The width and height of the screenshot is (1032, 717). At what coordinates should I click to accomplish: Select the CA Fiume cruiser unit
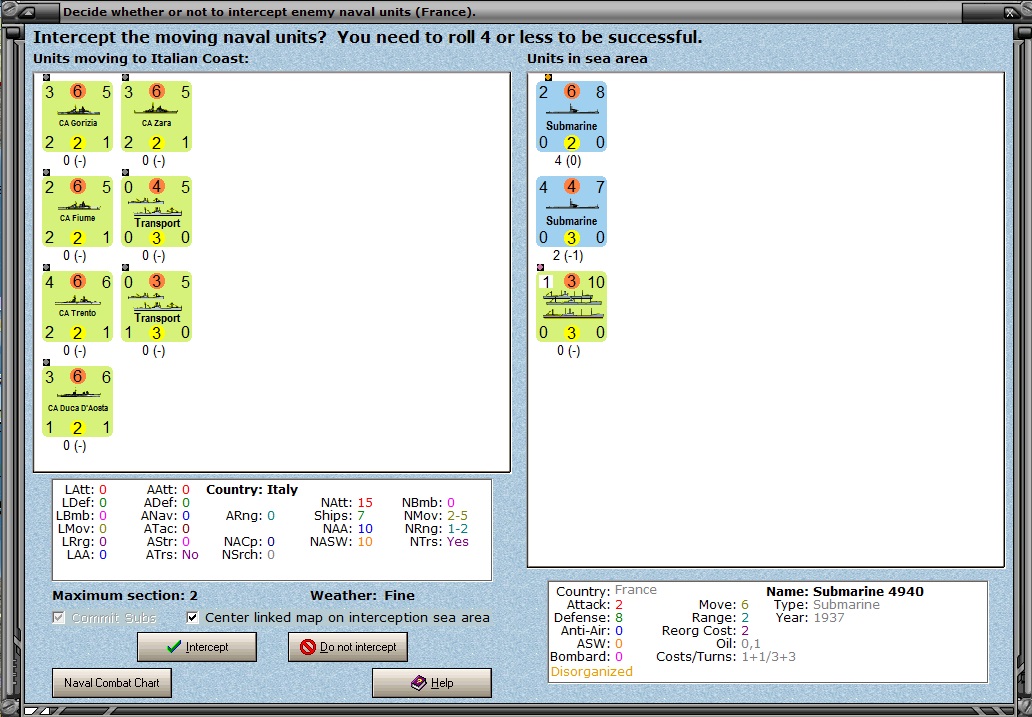point(78,211)
